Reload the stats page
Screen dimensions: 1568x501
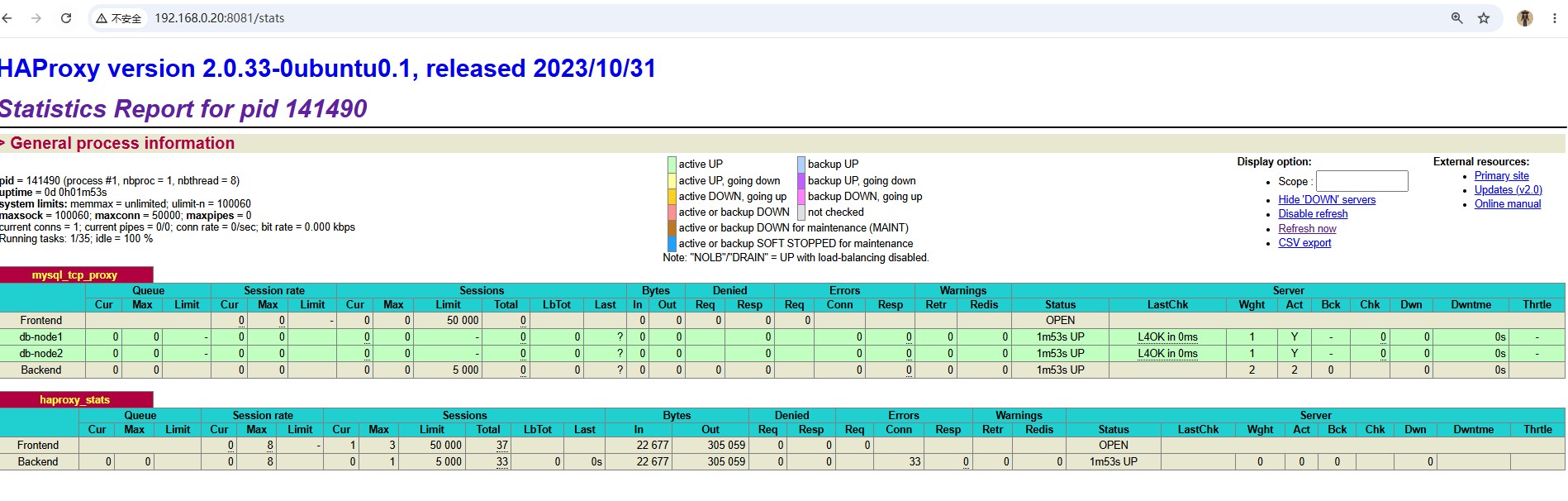tap(66, 18)
